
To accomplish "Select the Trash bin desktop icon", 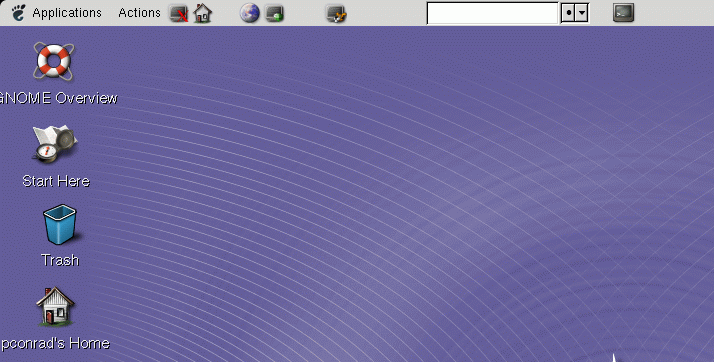I will click(60, 225).
